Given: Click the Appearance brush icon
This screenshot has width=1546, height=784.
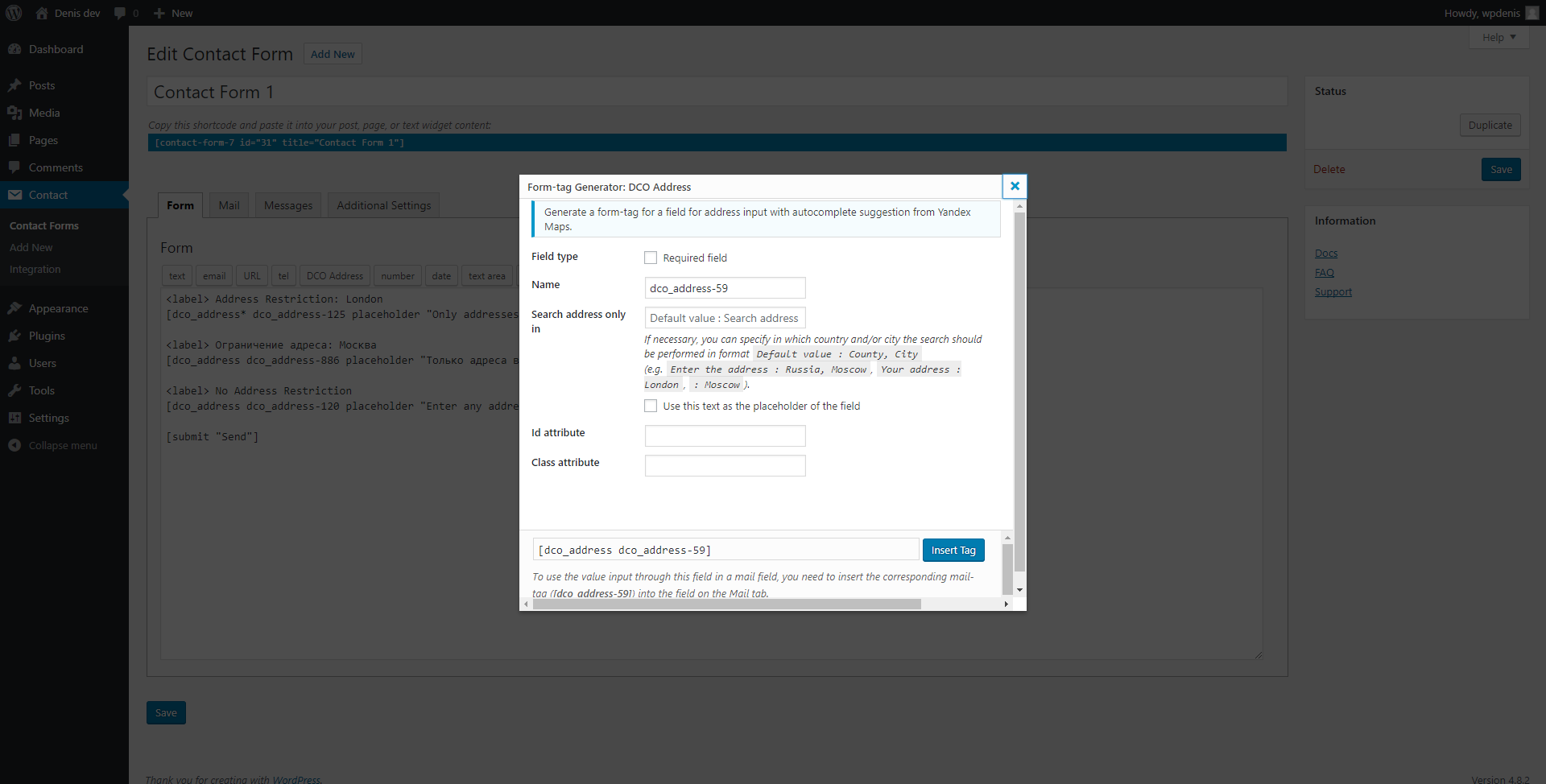Looking at the screenshot, I should coord(14,308).
